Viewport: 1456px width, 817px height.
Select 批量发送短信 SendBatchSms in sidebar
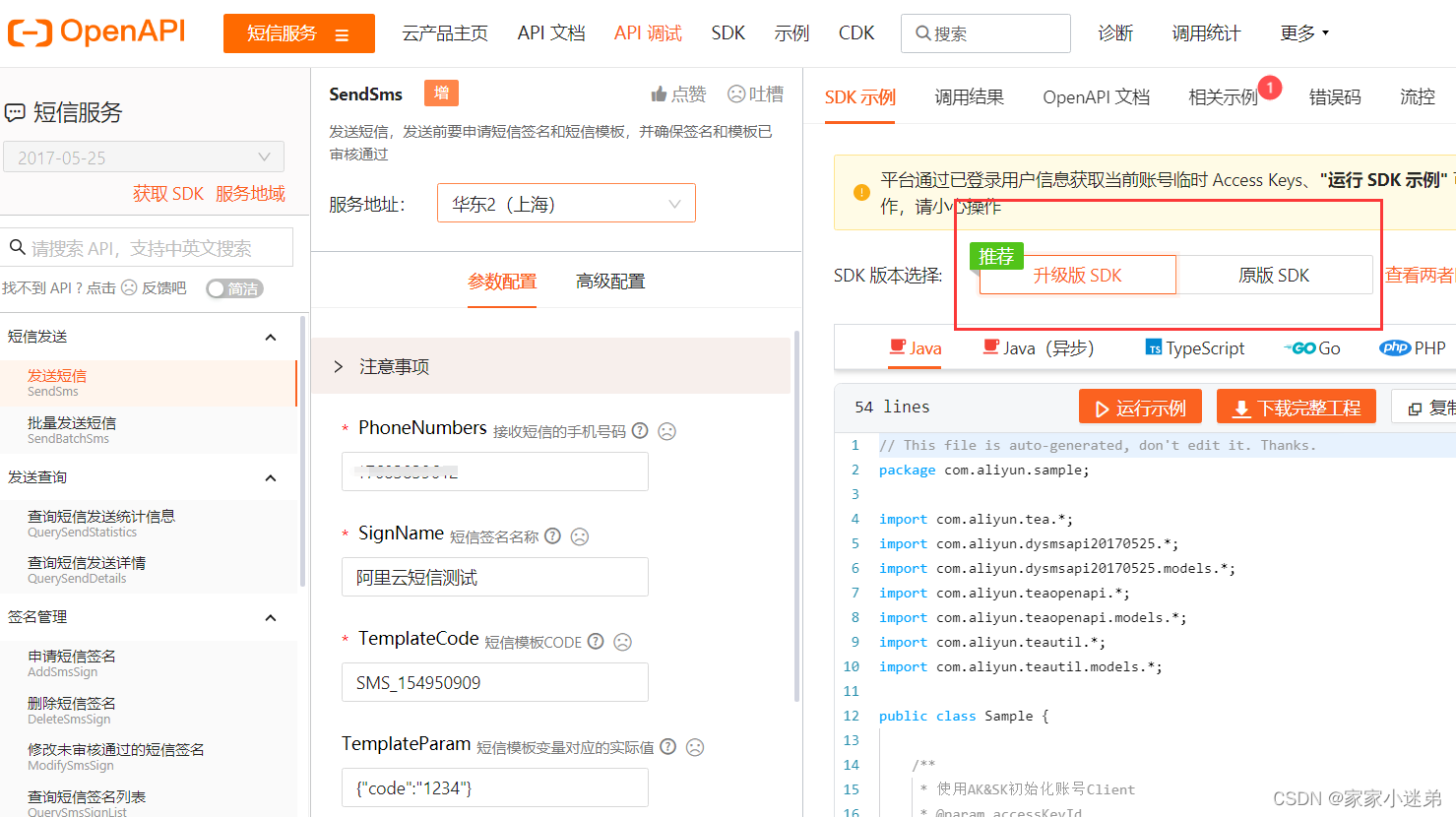149,430
